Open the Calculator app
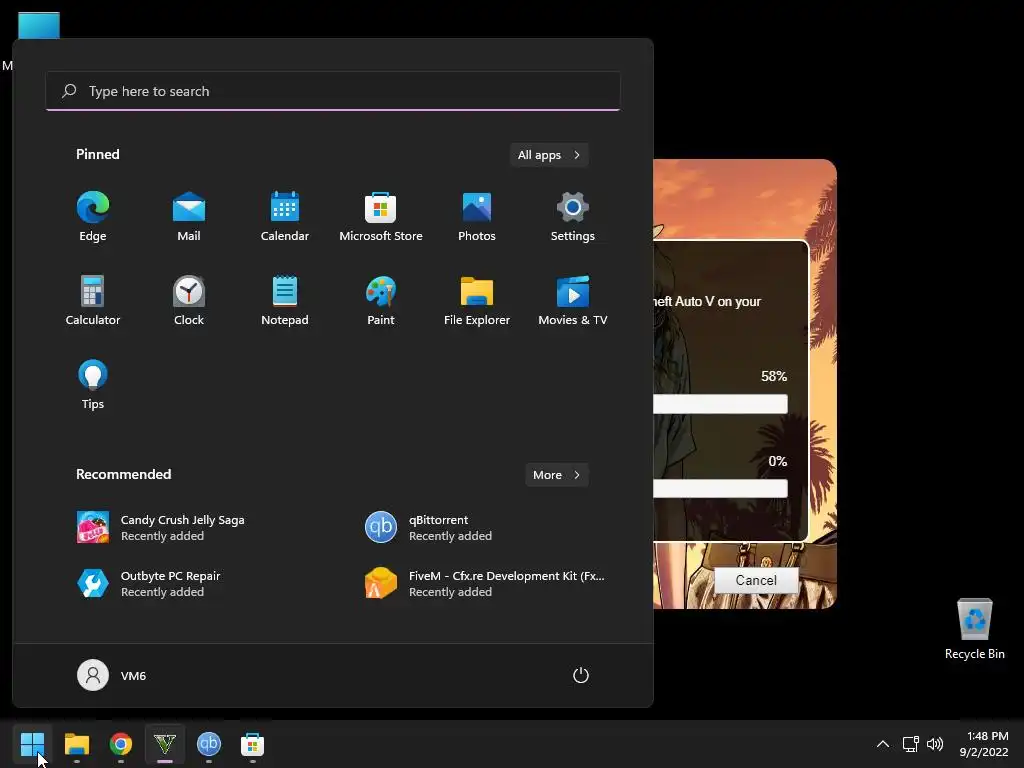This screenshot has height=768, width=1024. click(93, 301)
